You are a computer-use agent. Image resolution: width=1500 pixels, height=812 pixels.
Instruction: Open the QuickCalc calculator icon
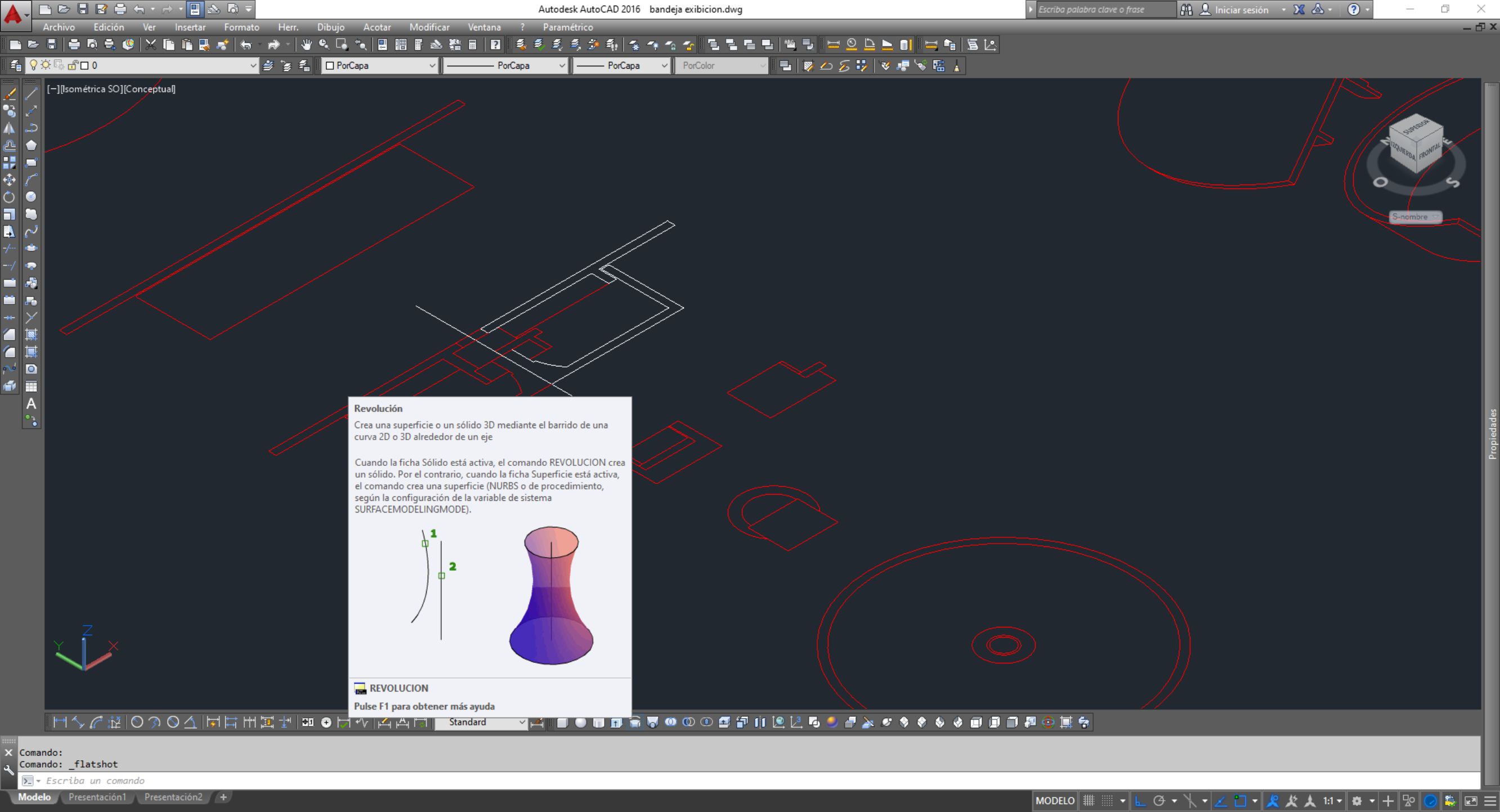point(472,45)
